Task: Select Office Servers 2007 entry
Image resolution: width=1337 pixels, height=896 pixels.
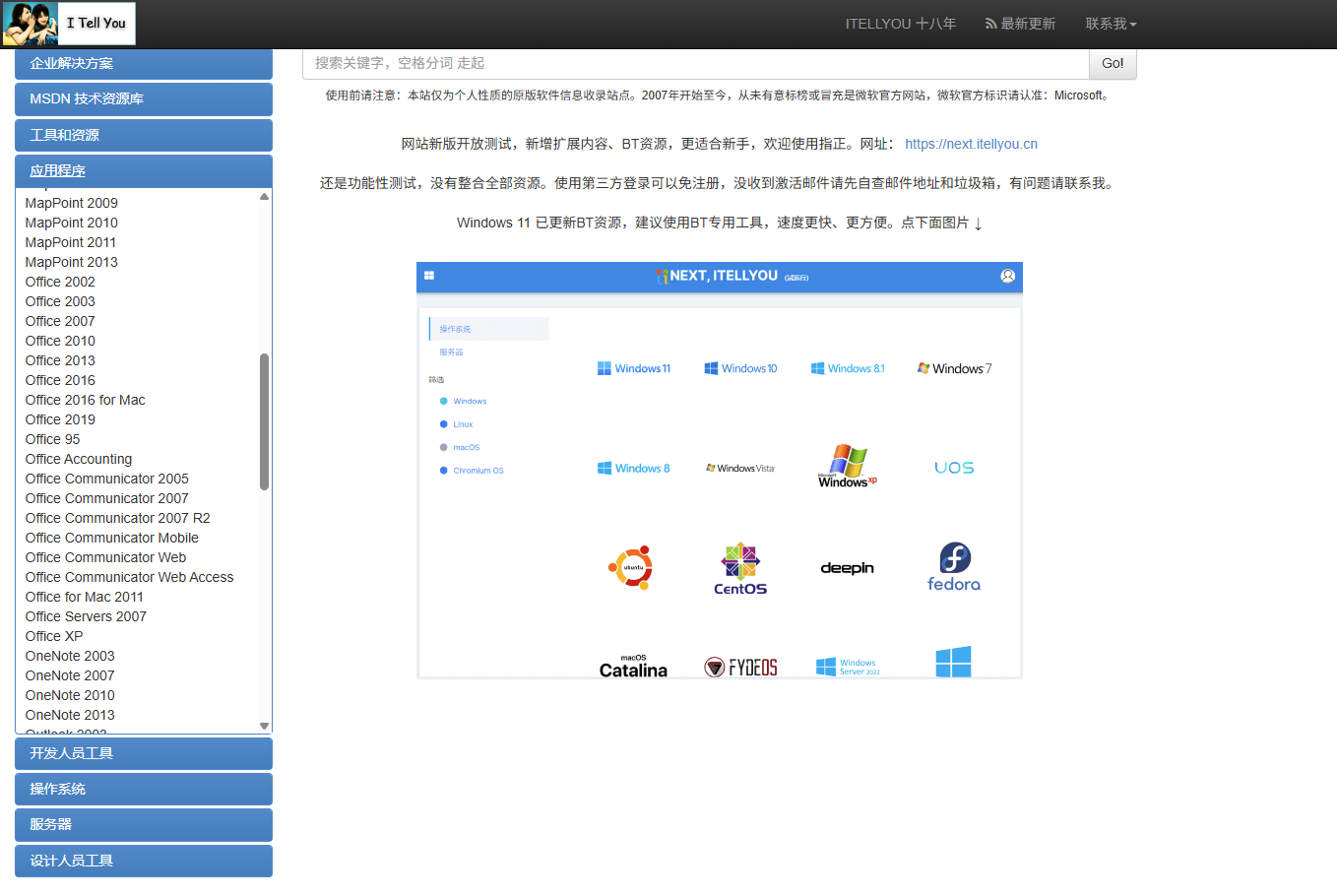Action: pos(86,616)
